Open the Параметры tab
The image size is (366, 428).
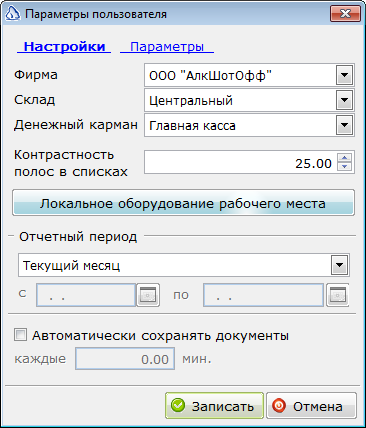coord(167,47)
